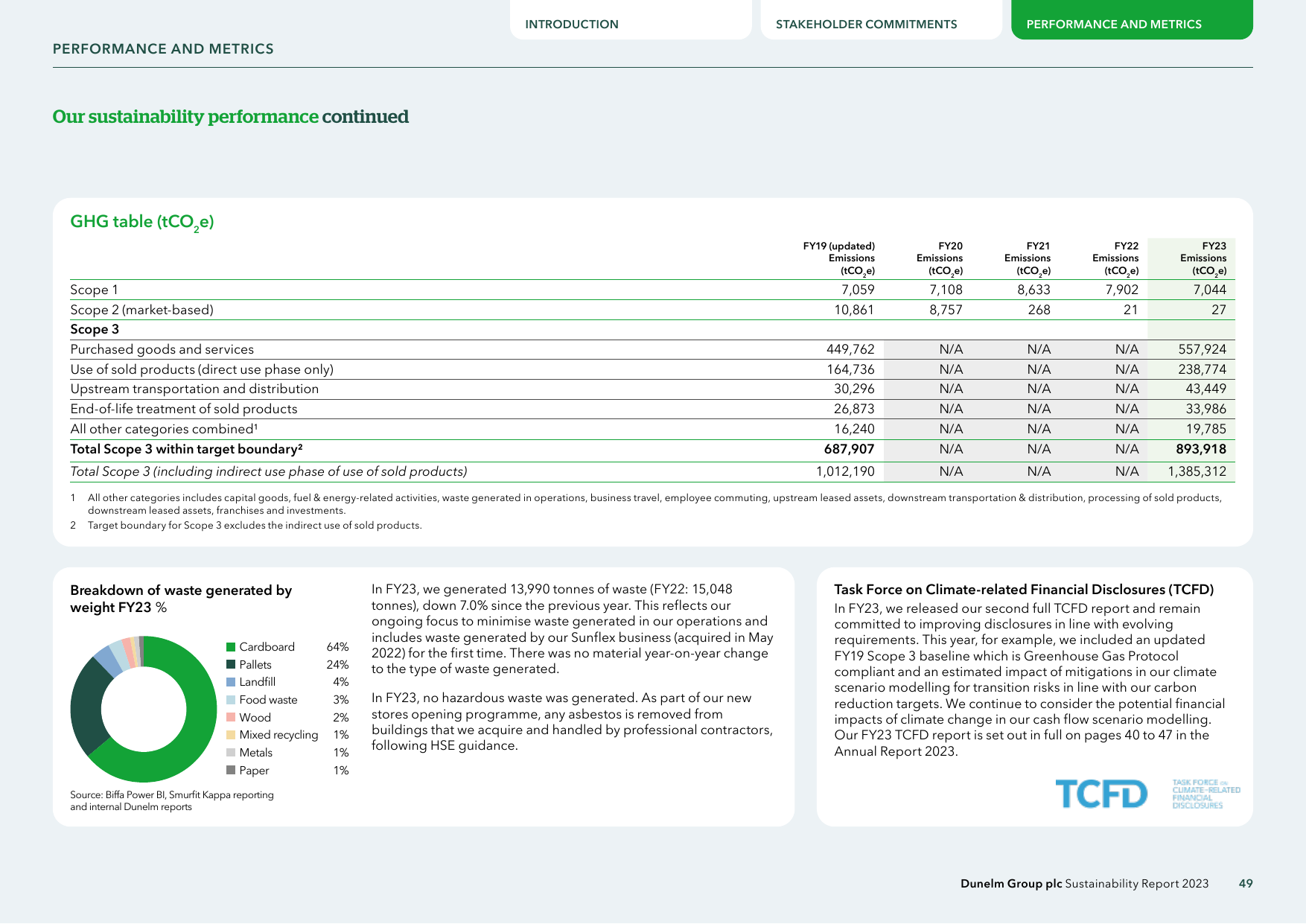This screenshot has width=1306, height=924.
Task: Click 'All other categories combined' row label
Action: coord(164,429)
